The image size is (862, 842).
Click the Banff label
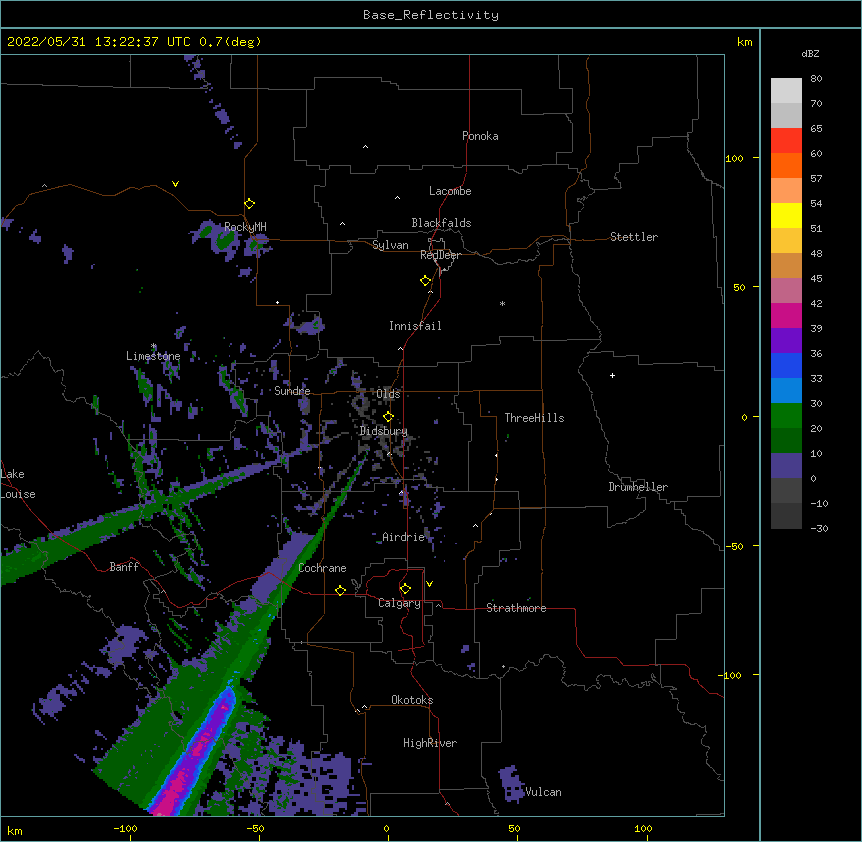[124, 567]
